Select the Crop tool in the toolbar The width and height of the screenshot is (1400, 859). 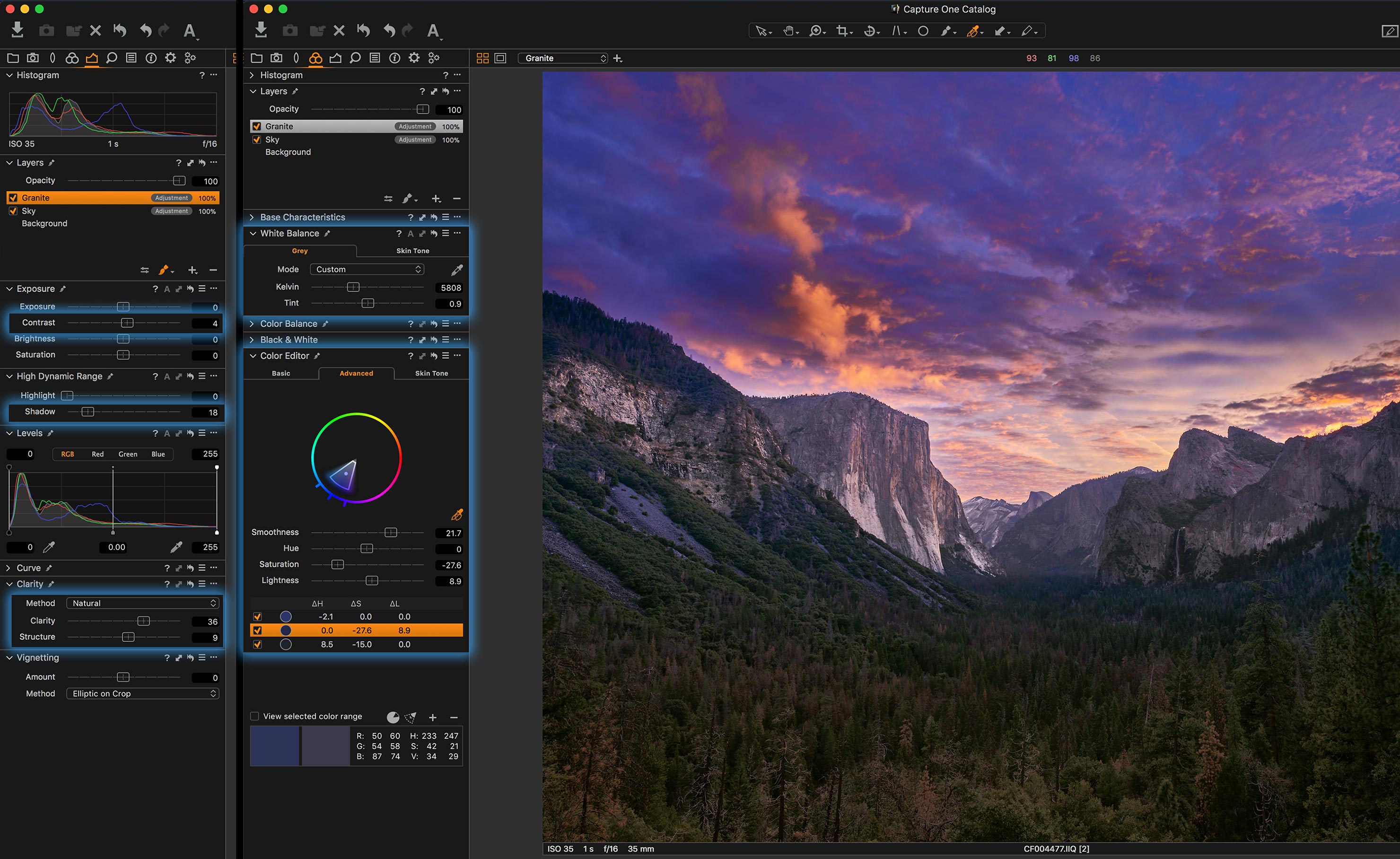tap(843, 31)
